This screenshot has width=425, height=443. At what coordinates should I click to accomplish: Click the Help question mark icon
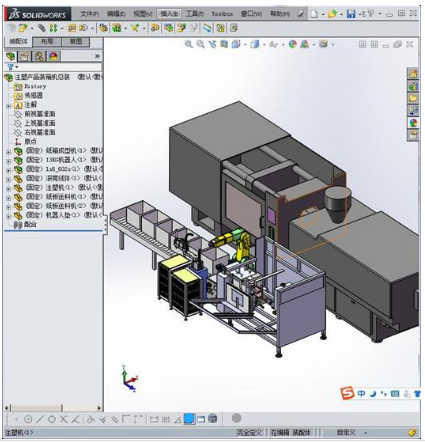371,14
